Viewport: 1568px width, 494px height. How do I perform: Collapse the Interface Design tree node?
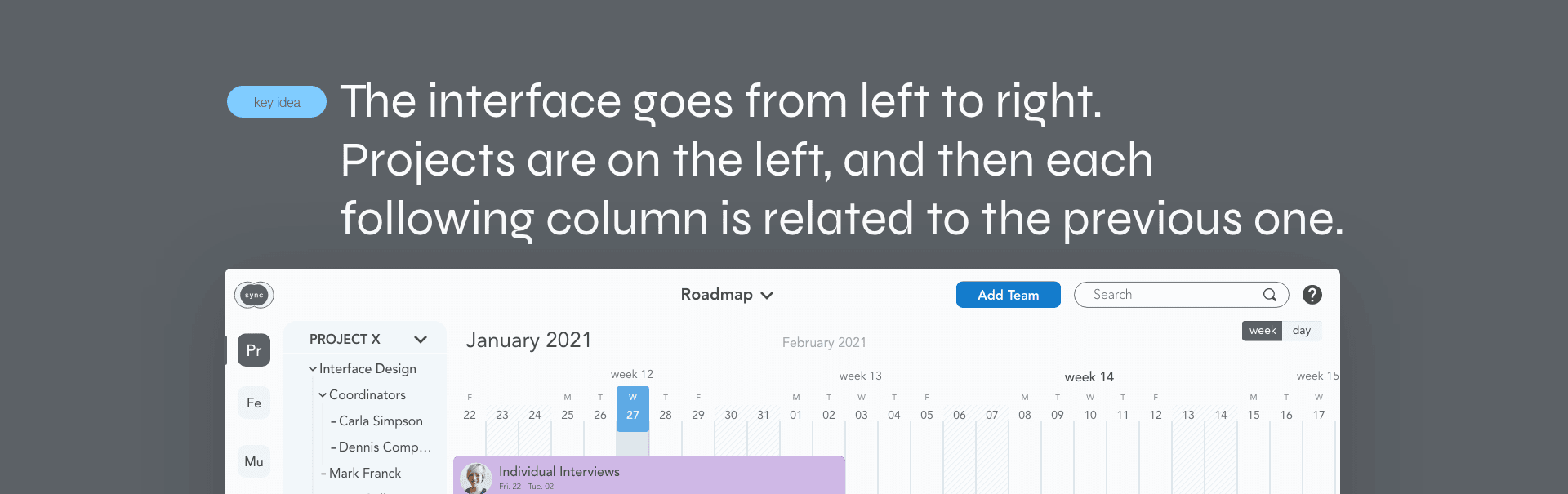coord(313,369)
